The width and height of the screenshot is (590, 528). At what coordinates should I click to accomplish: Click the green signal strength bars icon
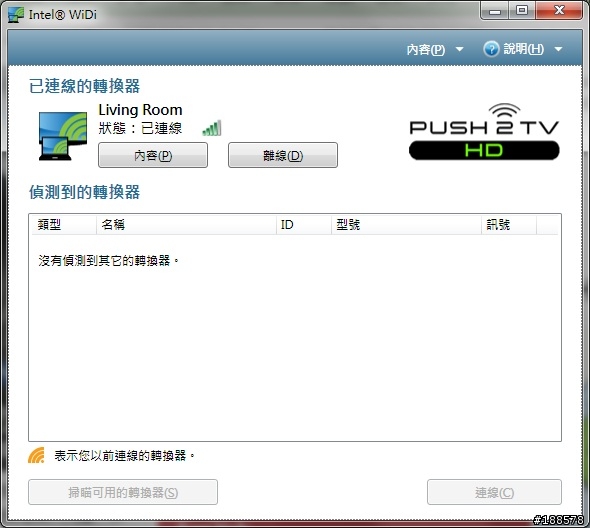pyautogui.click(x=212, y=128)
